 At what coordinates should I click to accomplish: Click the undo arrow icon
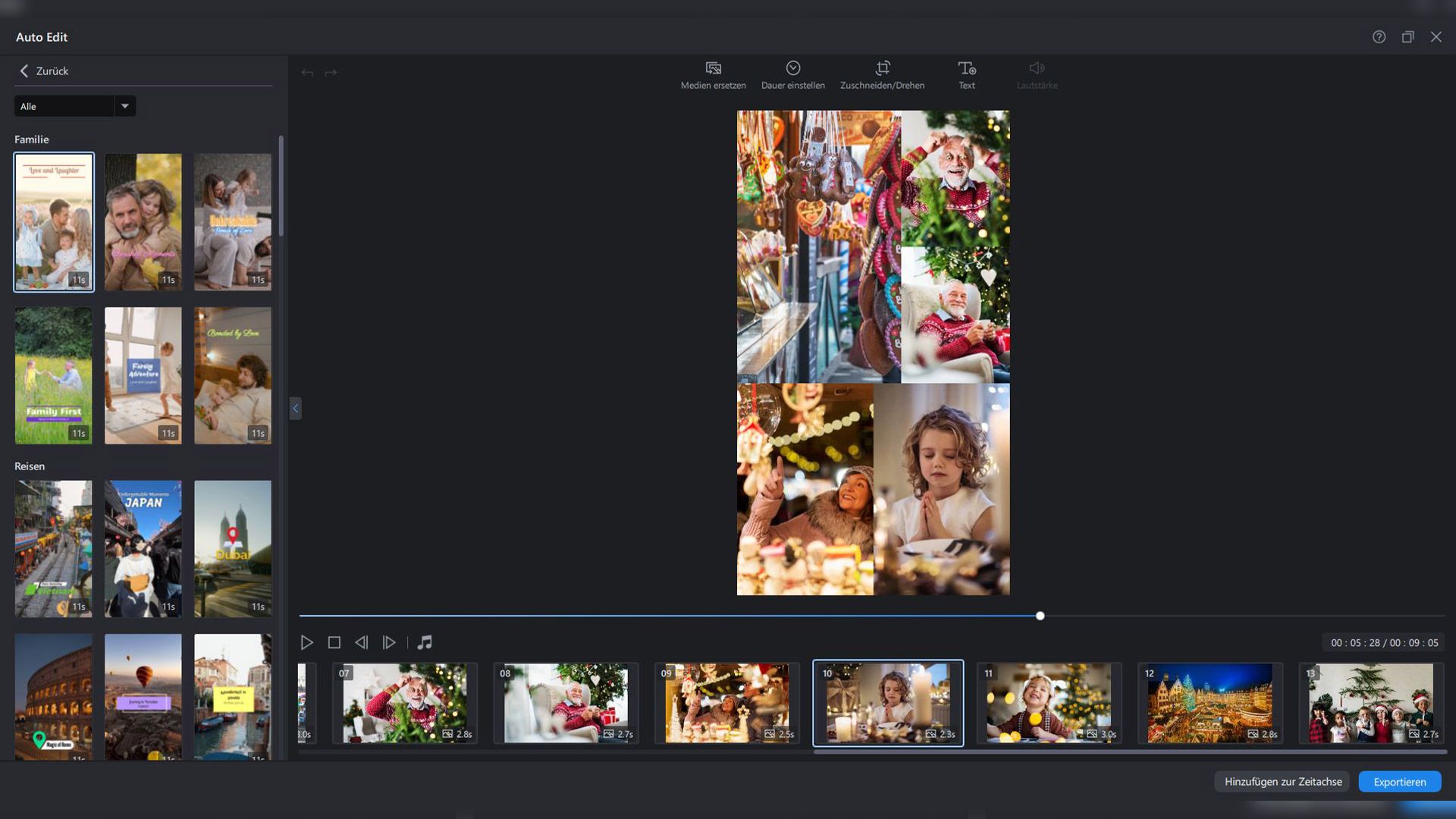point(307,73)
